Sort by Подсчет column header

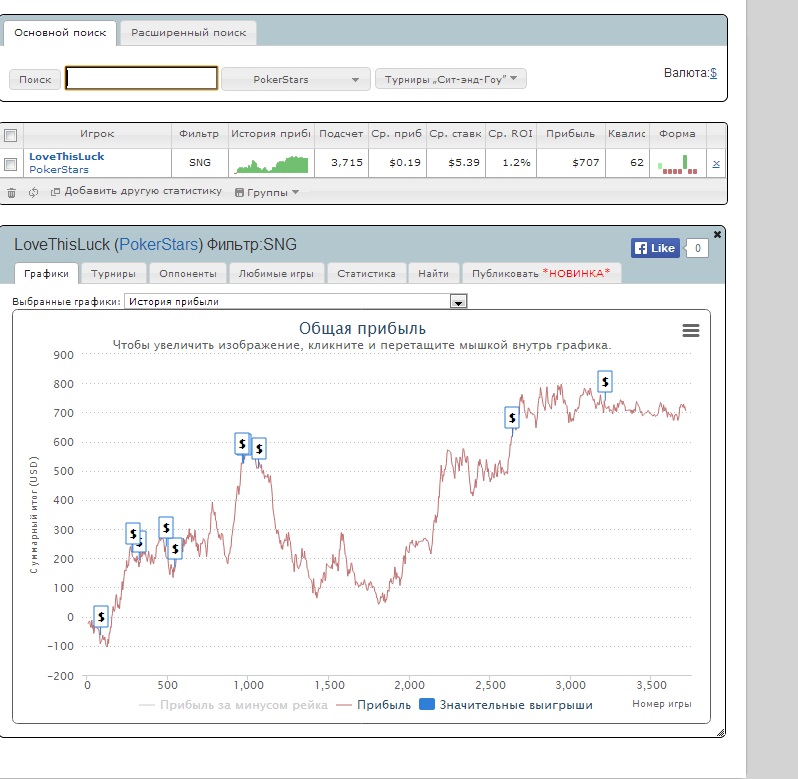(341, 134)
